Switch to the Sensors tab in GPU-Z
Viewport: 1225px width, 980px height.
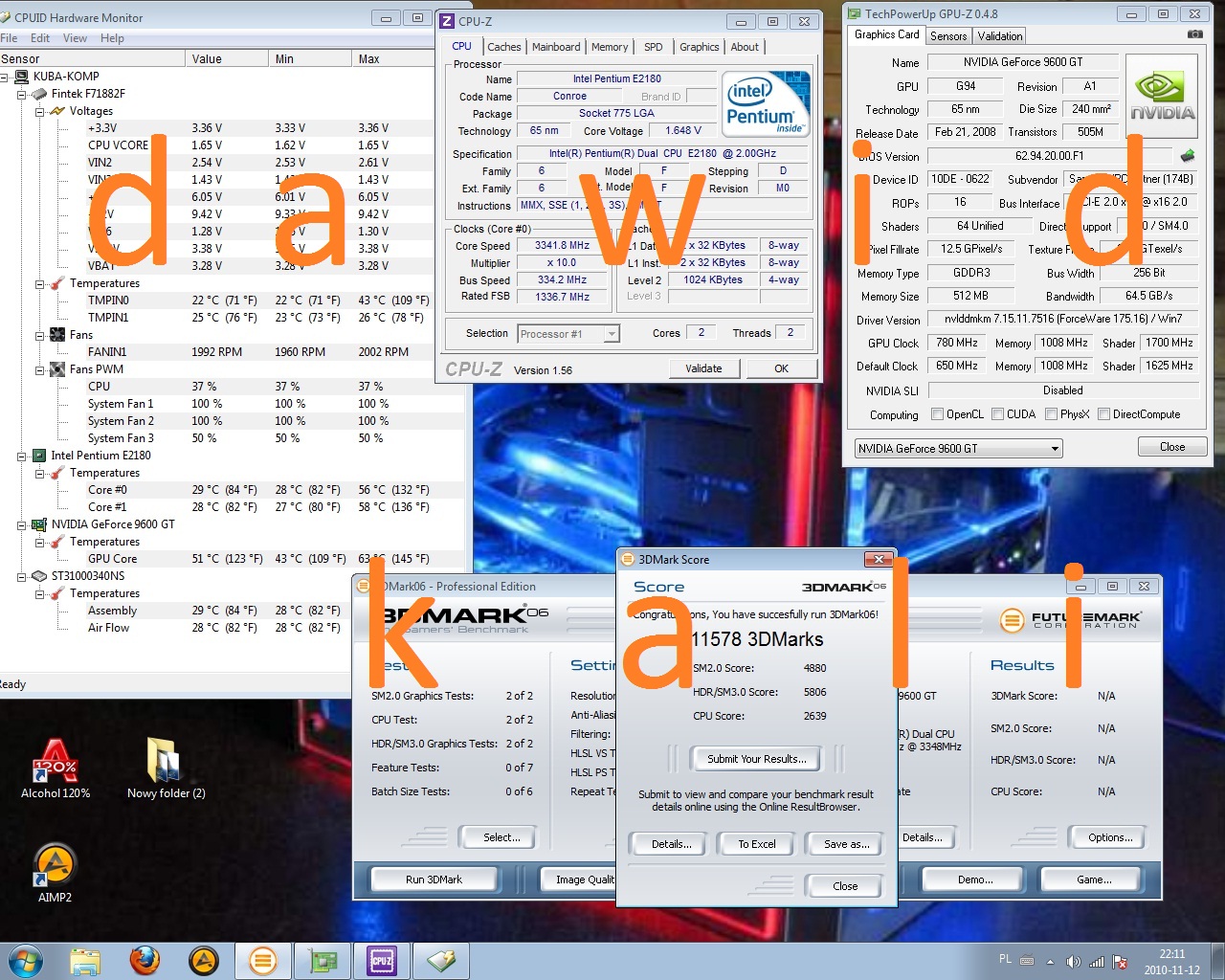[x=948, y=36]
